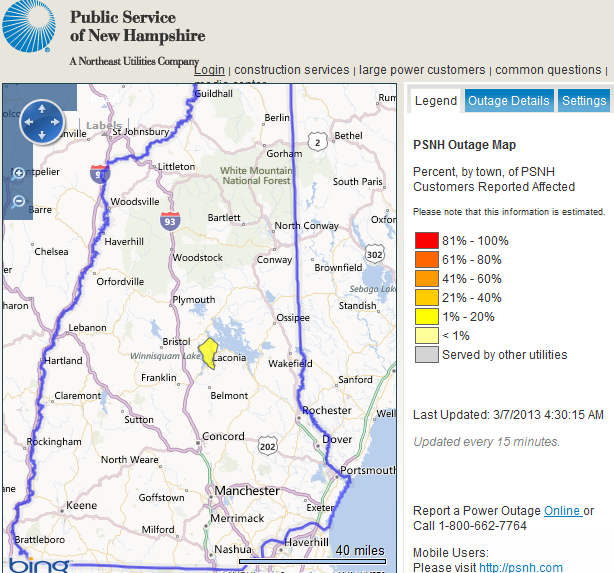The height and width of the screenshot is (573, 614).
Task: Click the Claremont label on the map
Action: (x=78, y=396)
